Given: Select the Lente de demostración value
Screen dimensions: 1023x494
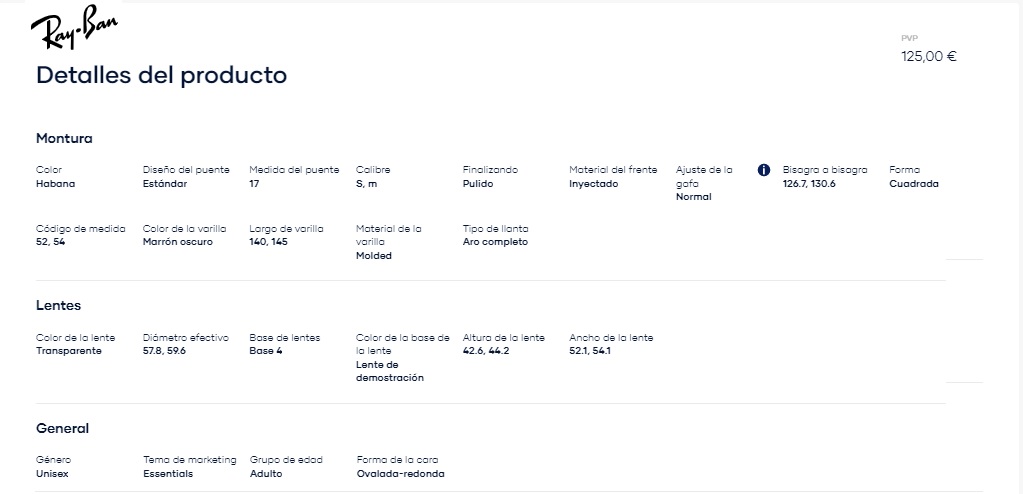Looking at the screenshot, I should point(389,371).
